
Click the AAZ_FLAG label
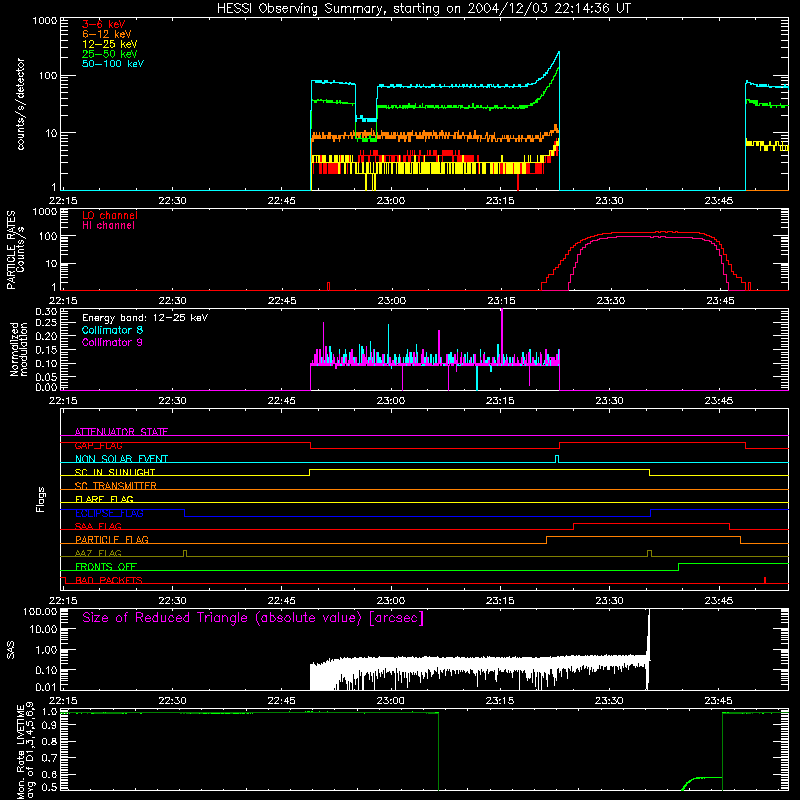98,553
